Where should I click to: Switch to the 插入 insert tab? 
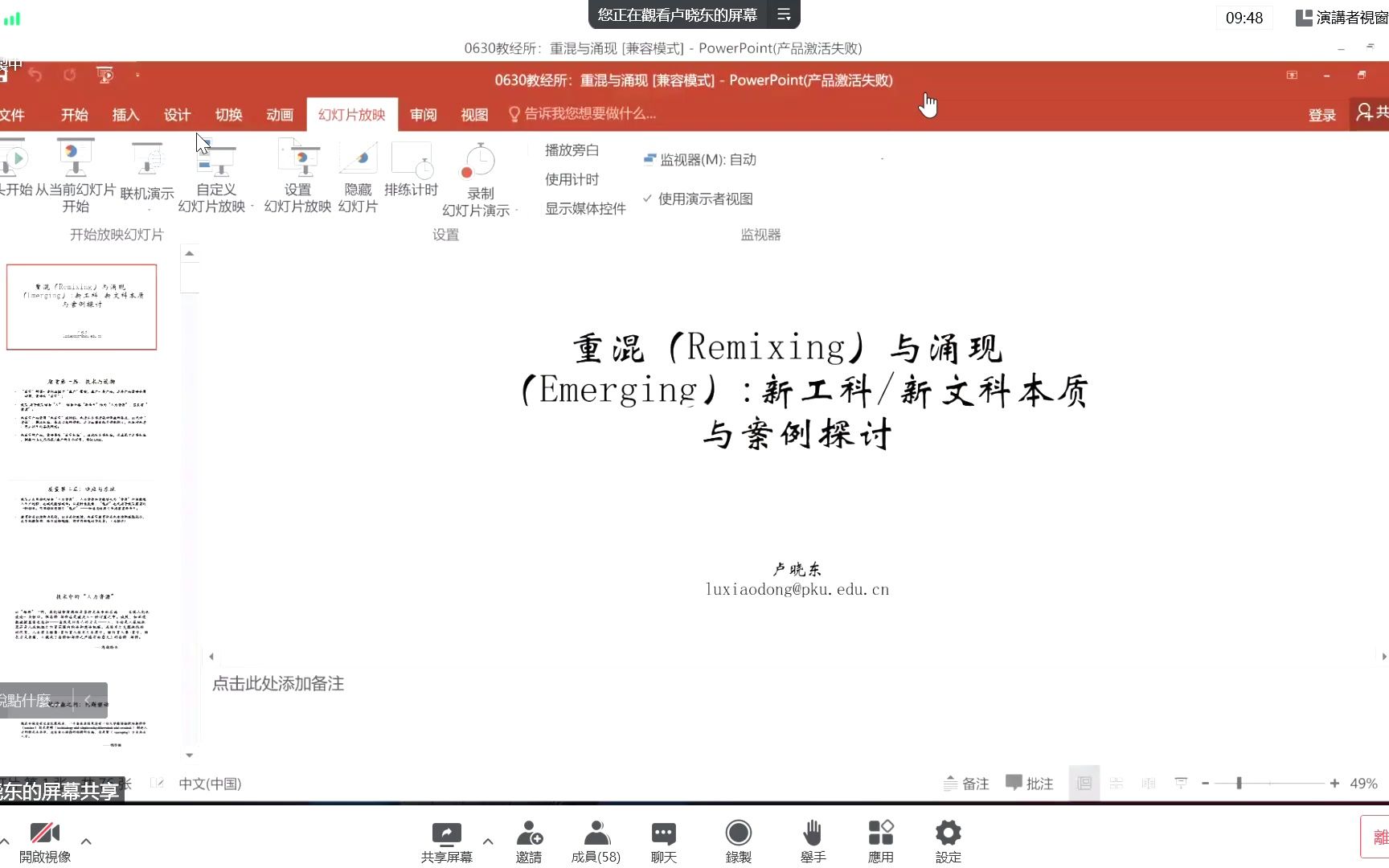pyautogui.click(x=125, y=115)
